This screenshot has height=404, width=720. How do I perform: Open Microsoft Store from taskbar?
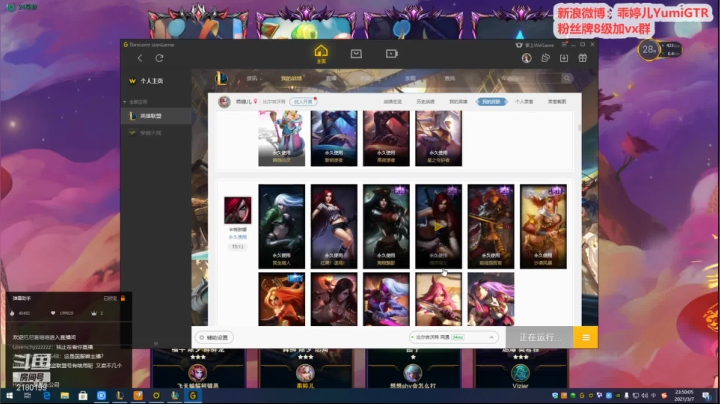(x=83, y=395)
